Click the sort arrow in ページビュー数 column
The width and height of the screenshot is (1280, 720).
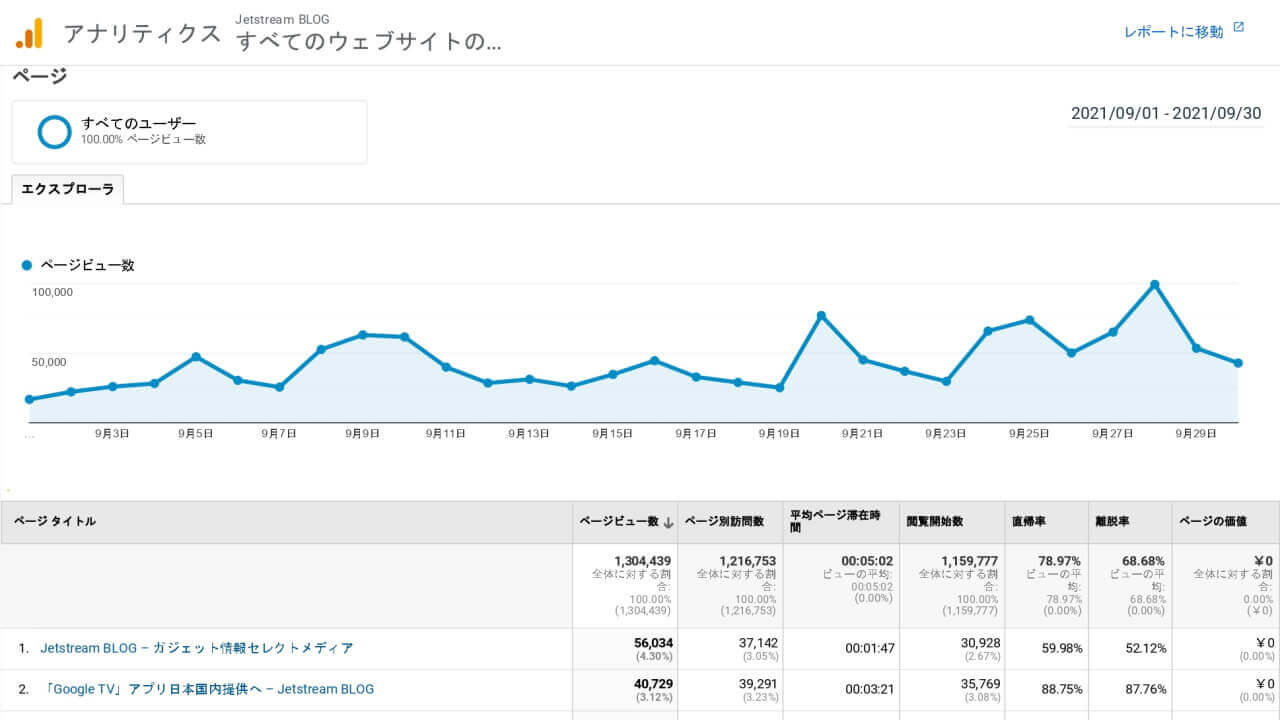668,522
